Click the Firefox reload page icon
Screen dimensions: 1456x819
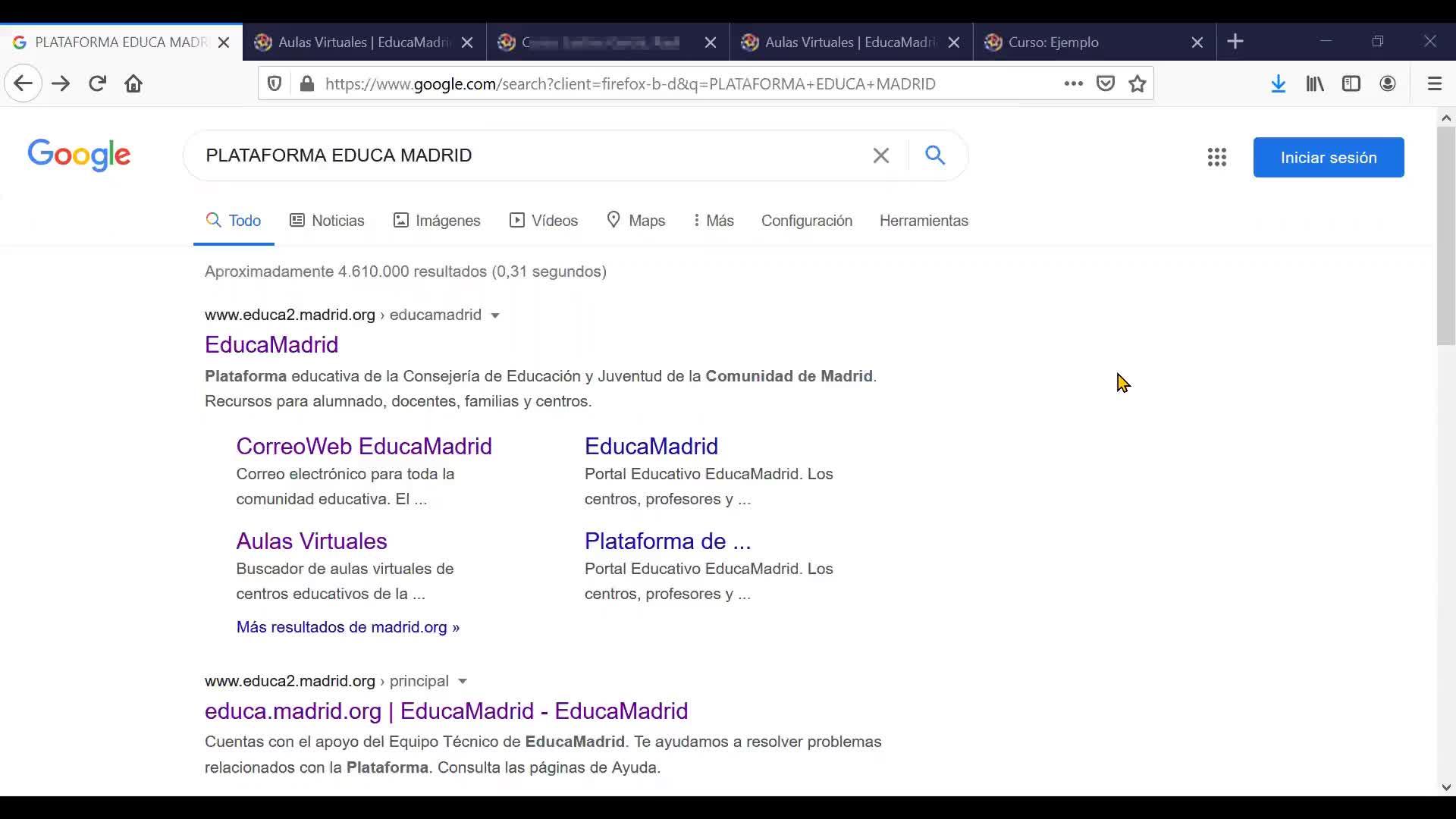[x=97, y=83]
